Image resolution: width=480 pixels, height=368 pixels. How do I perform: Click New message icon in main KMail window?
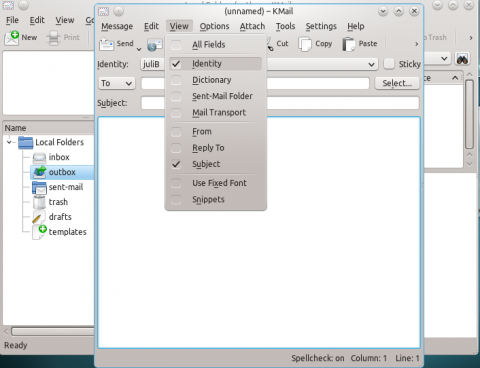point(12,38)
